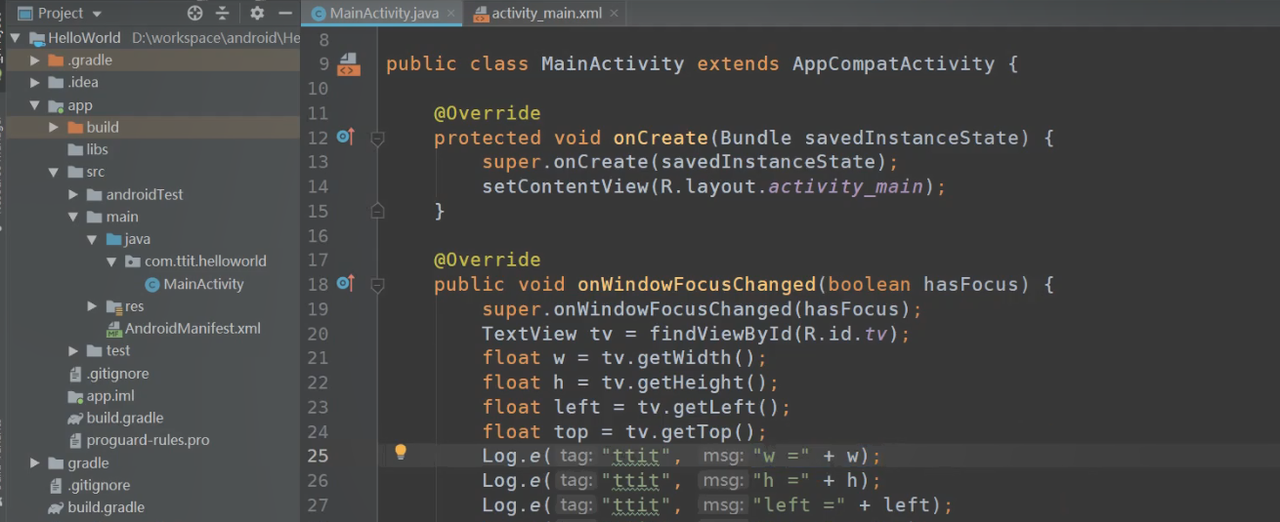
Task: Select the app module folder
Action: click(80, 105)
